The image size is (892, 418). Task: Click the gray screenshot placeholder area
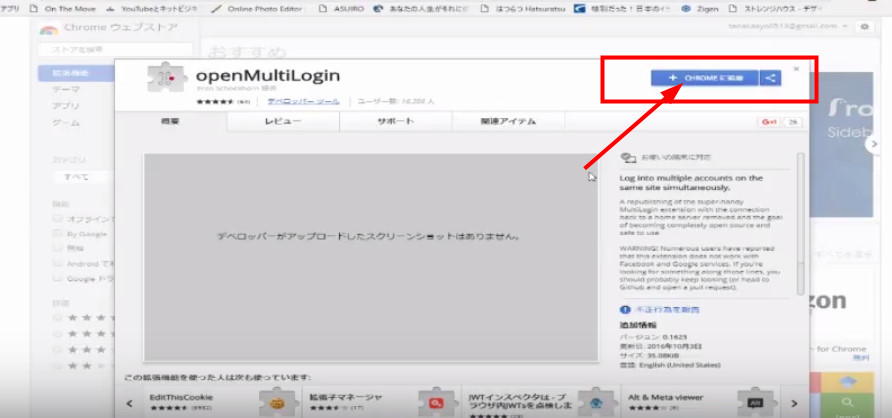[x=370, y=256]
